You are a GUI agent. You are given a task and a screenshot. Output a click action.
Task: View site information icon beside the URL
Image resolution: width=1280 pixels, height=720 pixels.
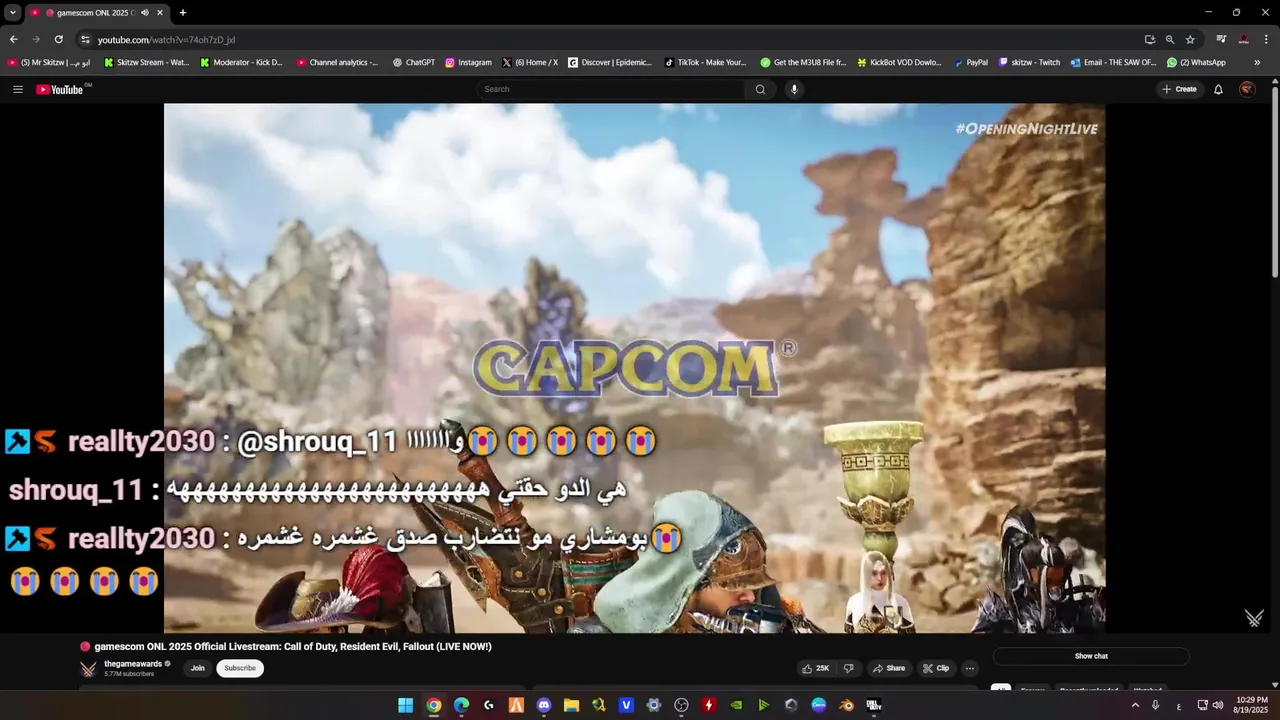point(85,39)
